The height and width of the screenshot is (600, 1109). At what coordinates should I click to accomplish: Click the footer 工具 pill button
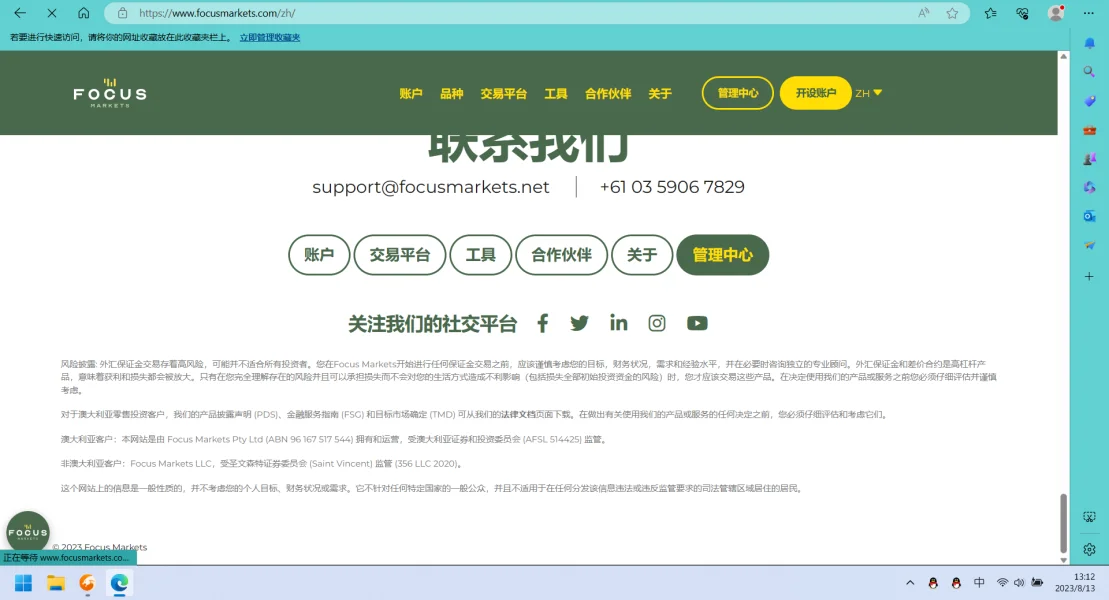(x=480, y=255)
